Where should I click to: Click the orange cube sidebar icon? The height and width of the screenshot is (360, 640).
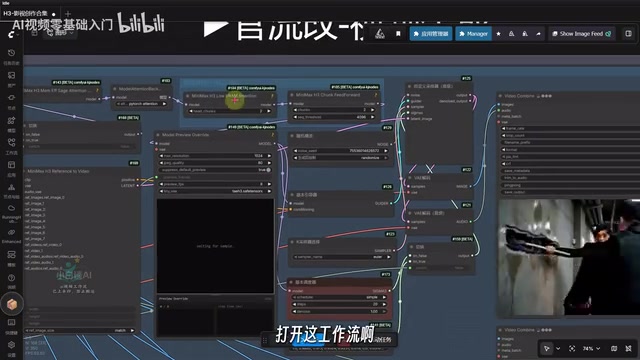point(12,304)
